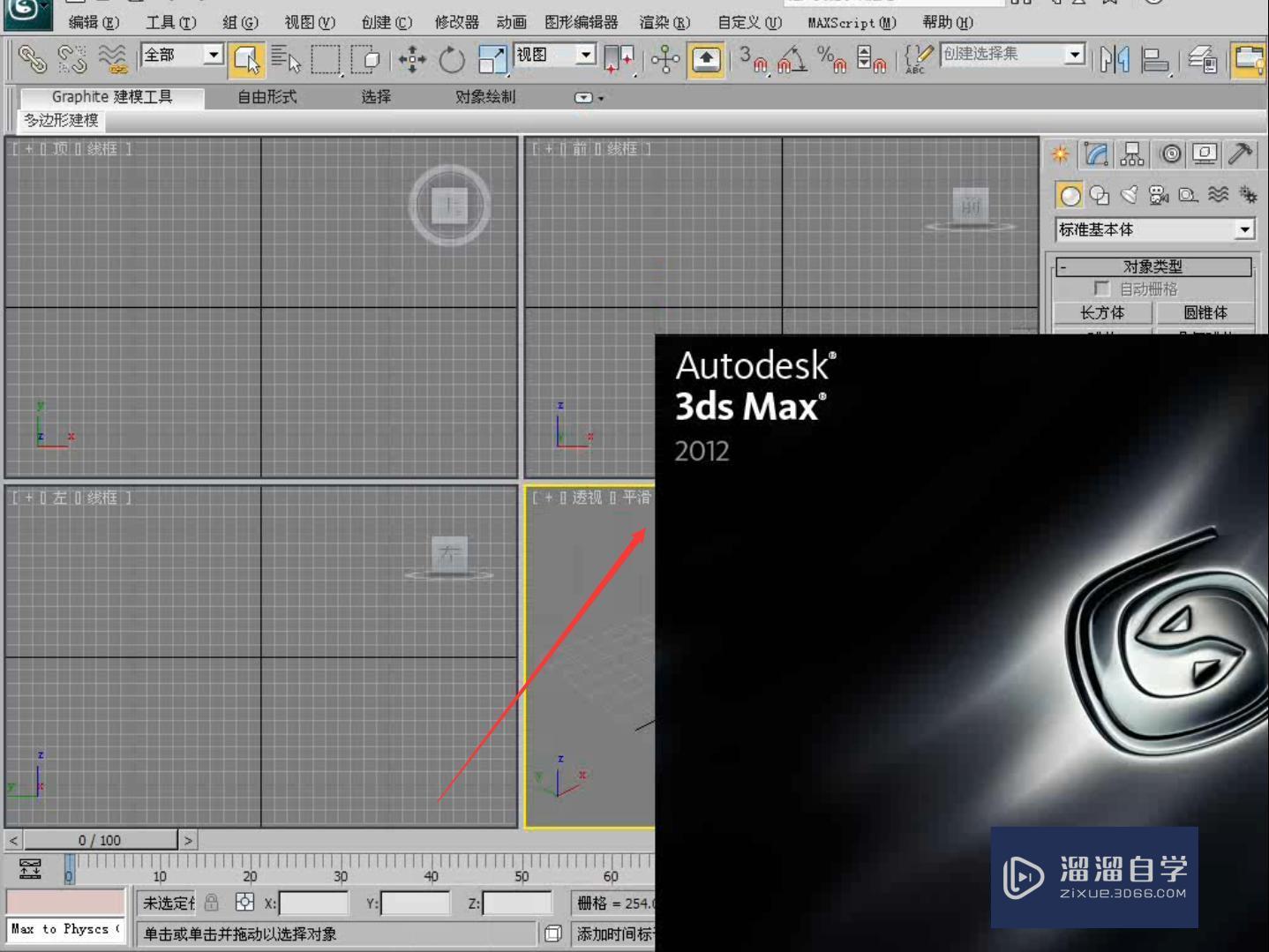The width and height of the screenshot is (1269, 952).
Task: Open the 工具(T) menu
Action: pyautogui.click(x=171, y=22)
